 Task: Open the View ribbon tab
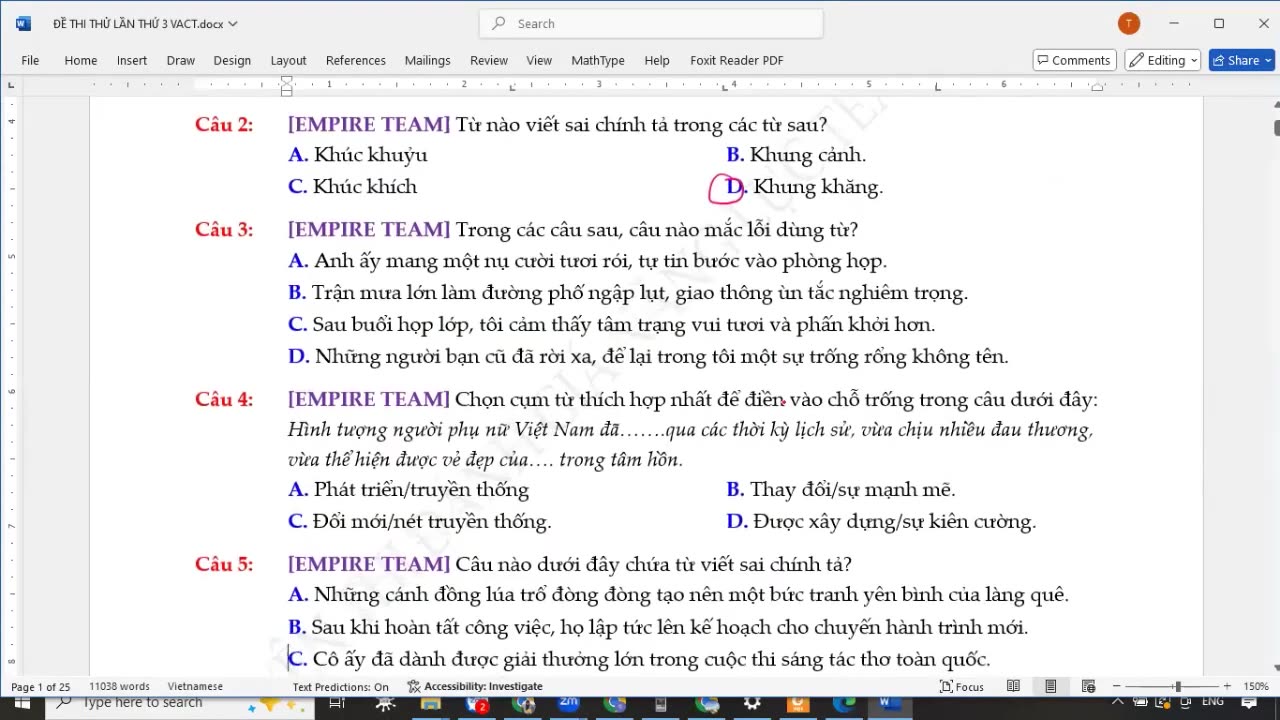coord(539,60)
